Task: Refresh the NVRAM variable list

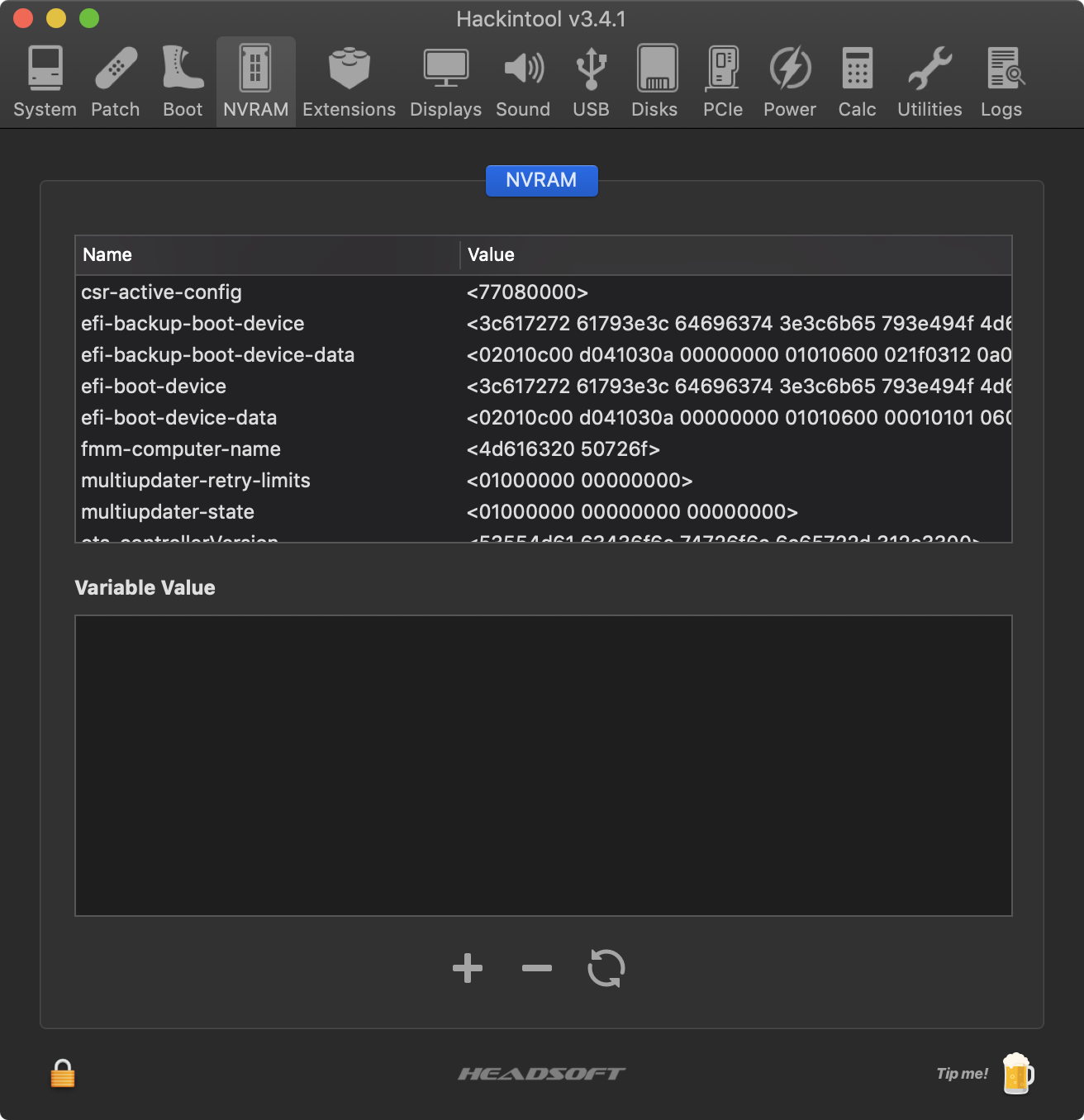Action: (606, 968)
